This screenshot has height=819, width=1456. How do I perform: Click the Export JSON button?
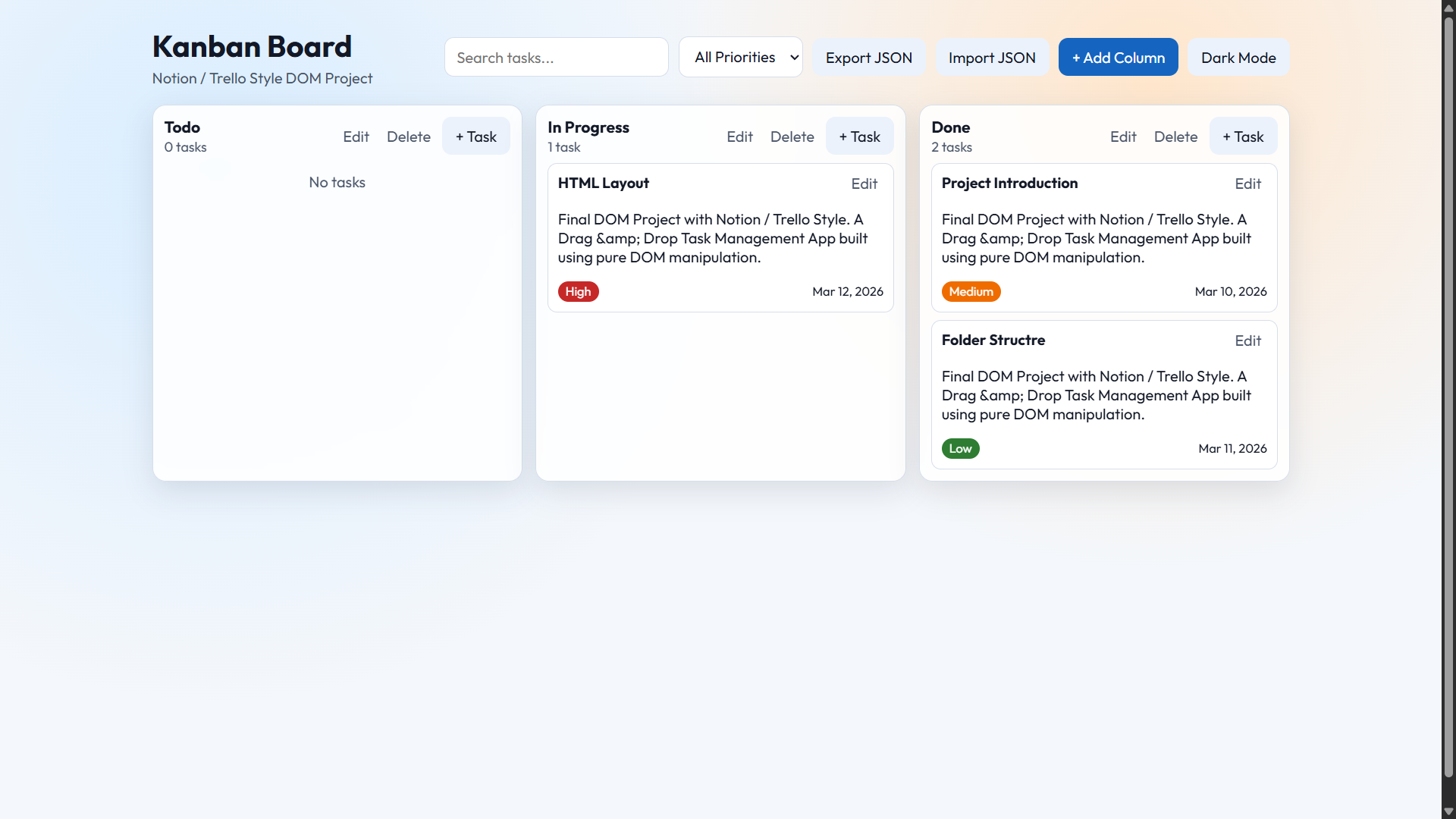pyautogui.click(x=869, y=57)
